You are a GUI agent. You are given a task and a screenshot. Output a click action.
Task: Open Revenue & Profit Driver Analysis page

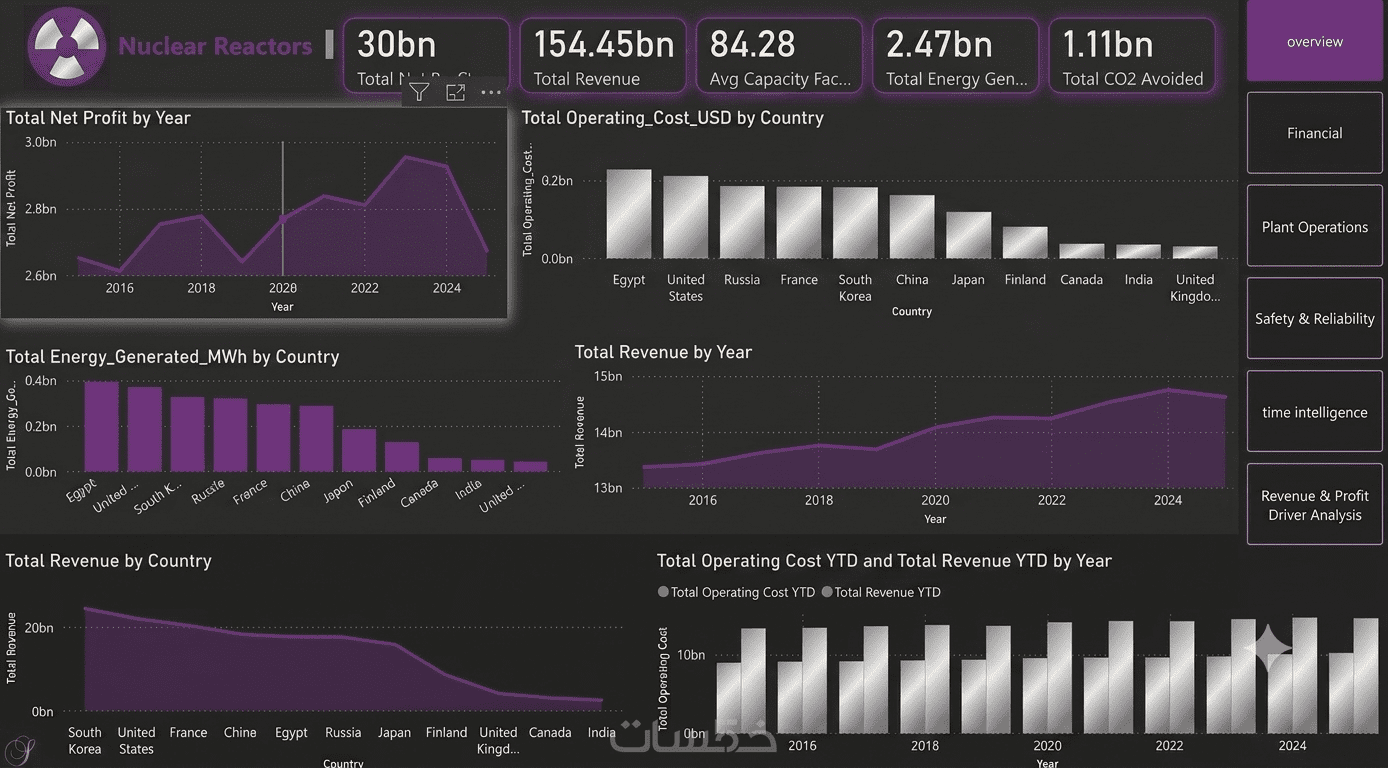pos(1315,505)
